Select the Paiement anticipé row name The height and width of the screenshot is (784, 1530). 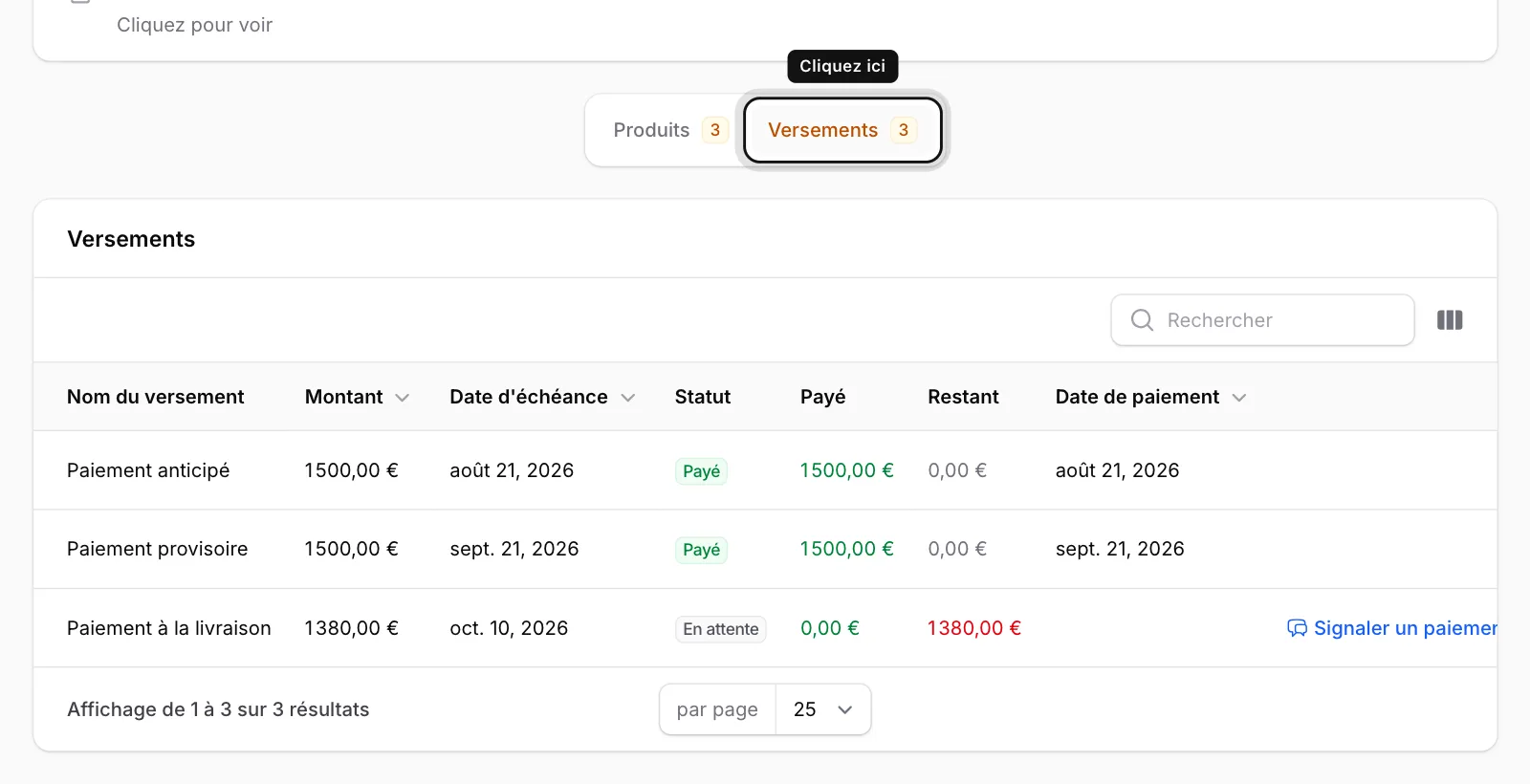point(148,470)
